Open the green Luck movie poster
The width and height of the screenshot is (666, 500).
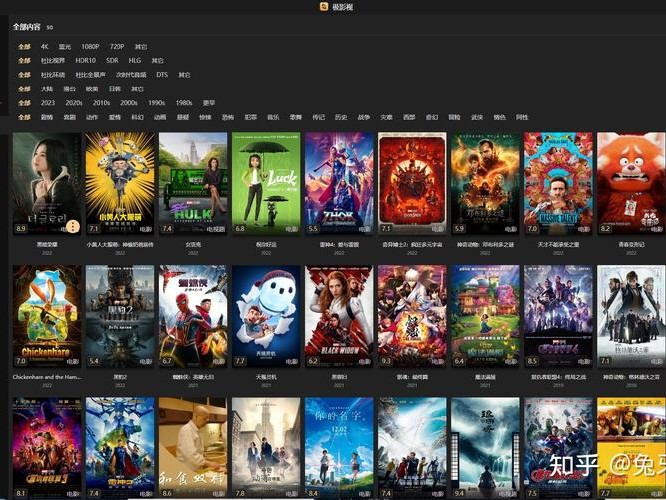click(x=266, y=183)
